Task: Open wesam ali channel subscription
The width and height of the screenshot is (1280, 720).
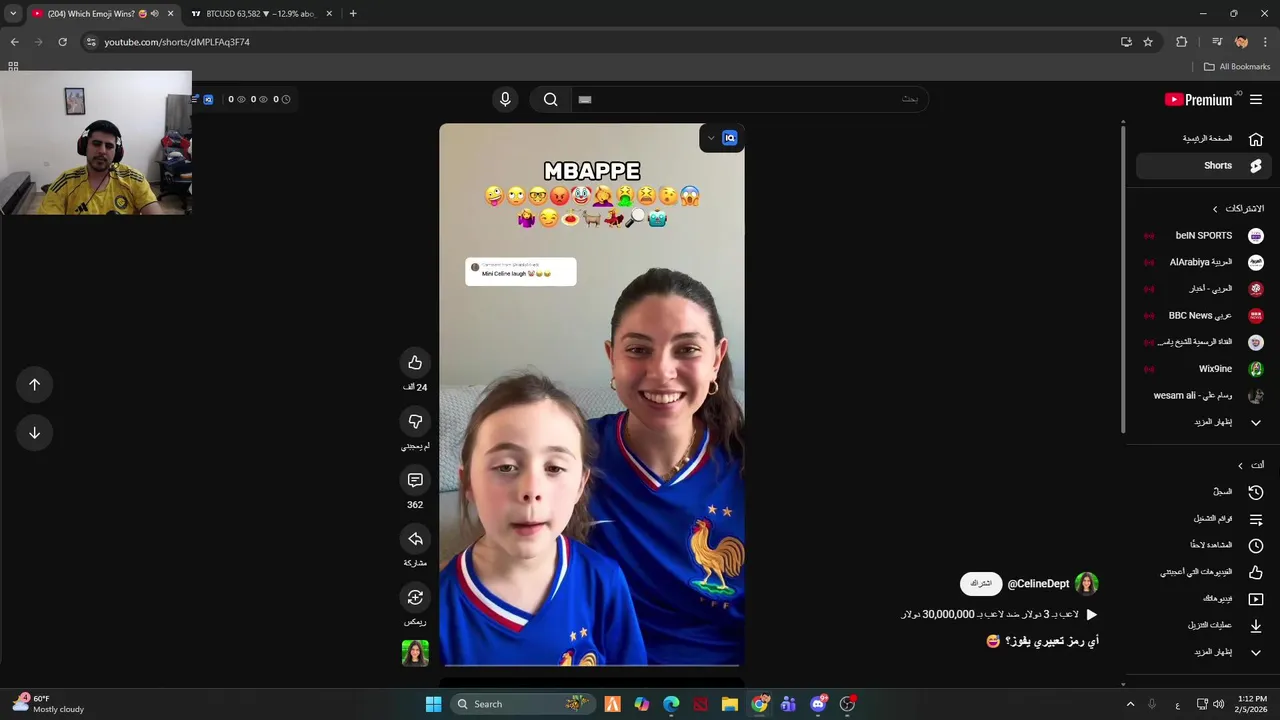Action: (x=1204, y=395)
